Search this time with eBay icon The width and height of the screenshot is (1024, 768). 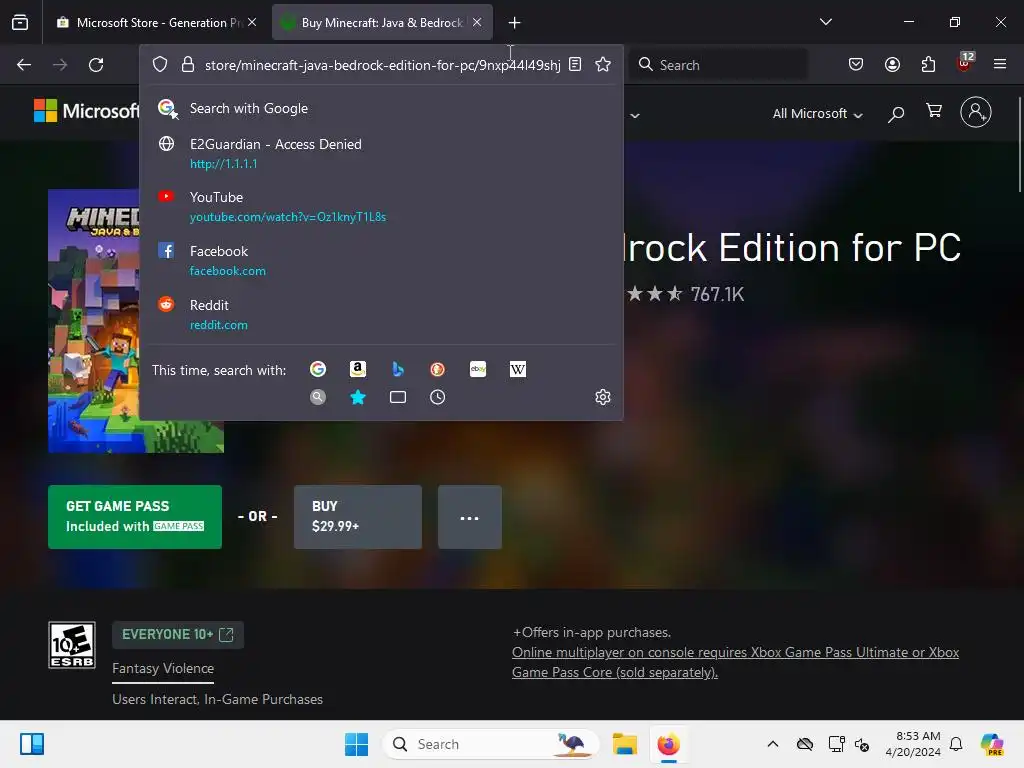click(478, 370)
